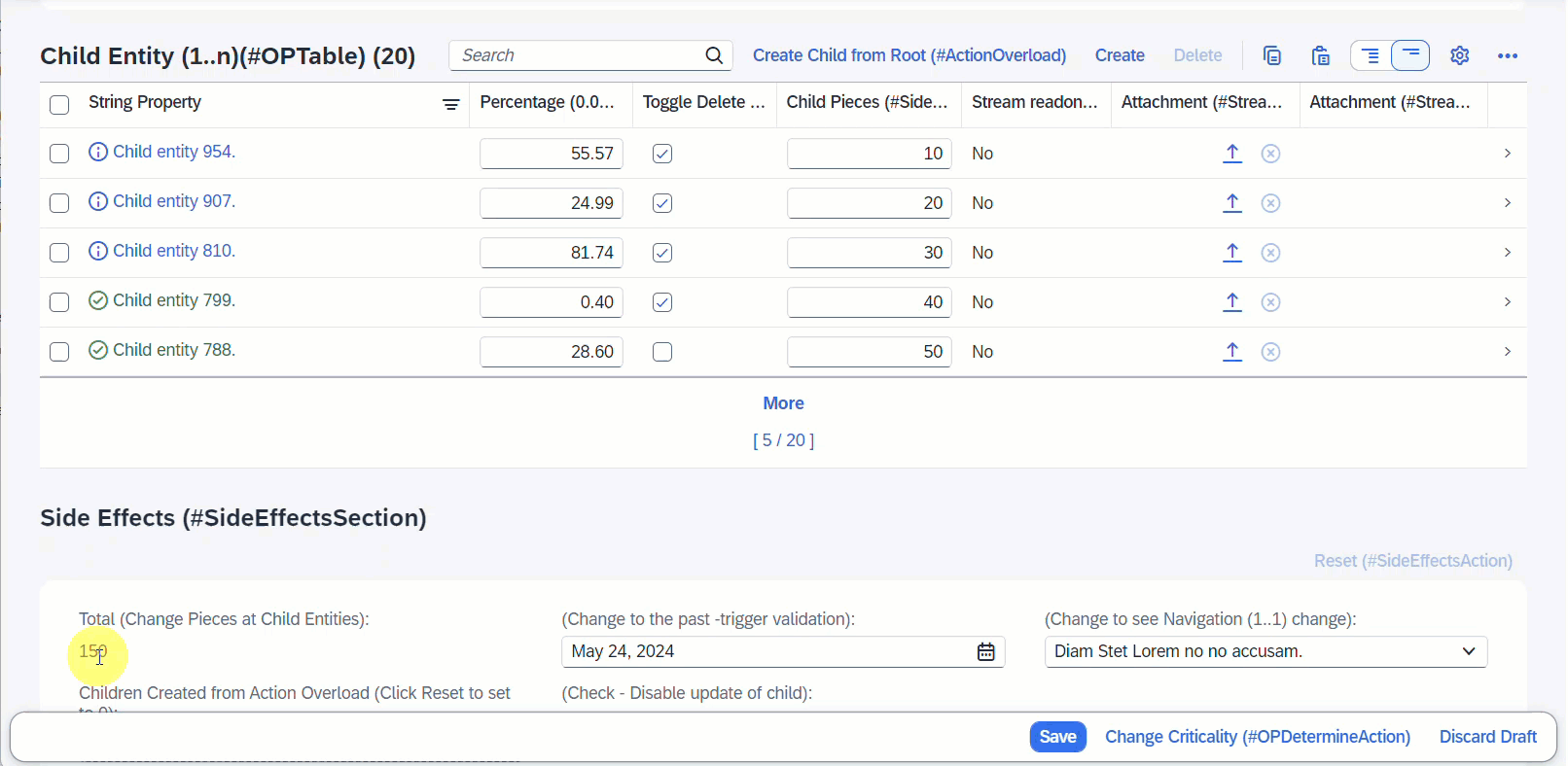The height and width of the screenshot is (766, 1568).
Task: Select row checkbox for Child entity 799
Action: pos(59,302)
